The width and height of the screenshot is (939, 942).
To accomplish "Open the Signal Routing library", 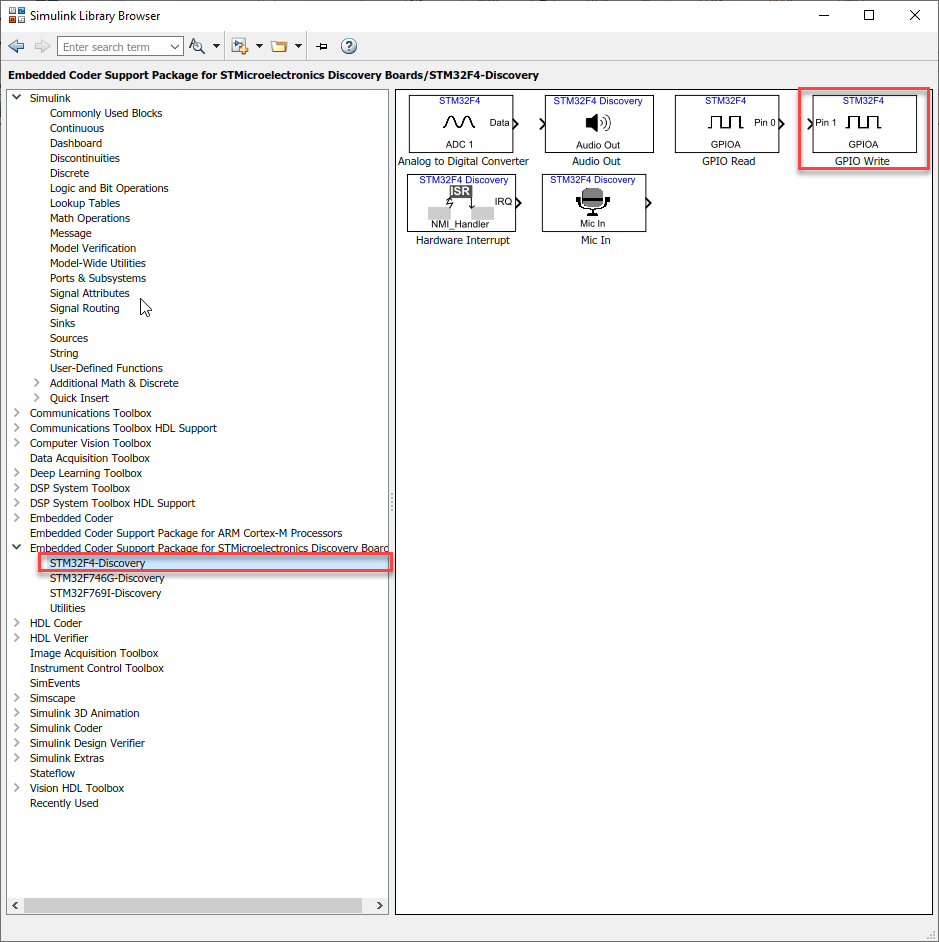I will pyautogui.click(x=84, y=308).
